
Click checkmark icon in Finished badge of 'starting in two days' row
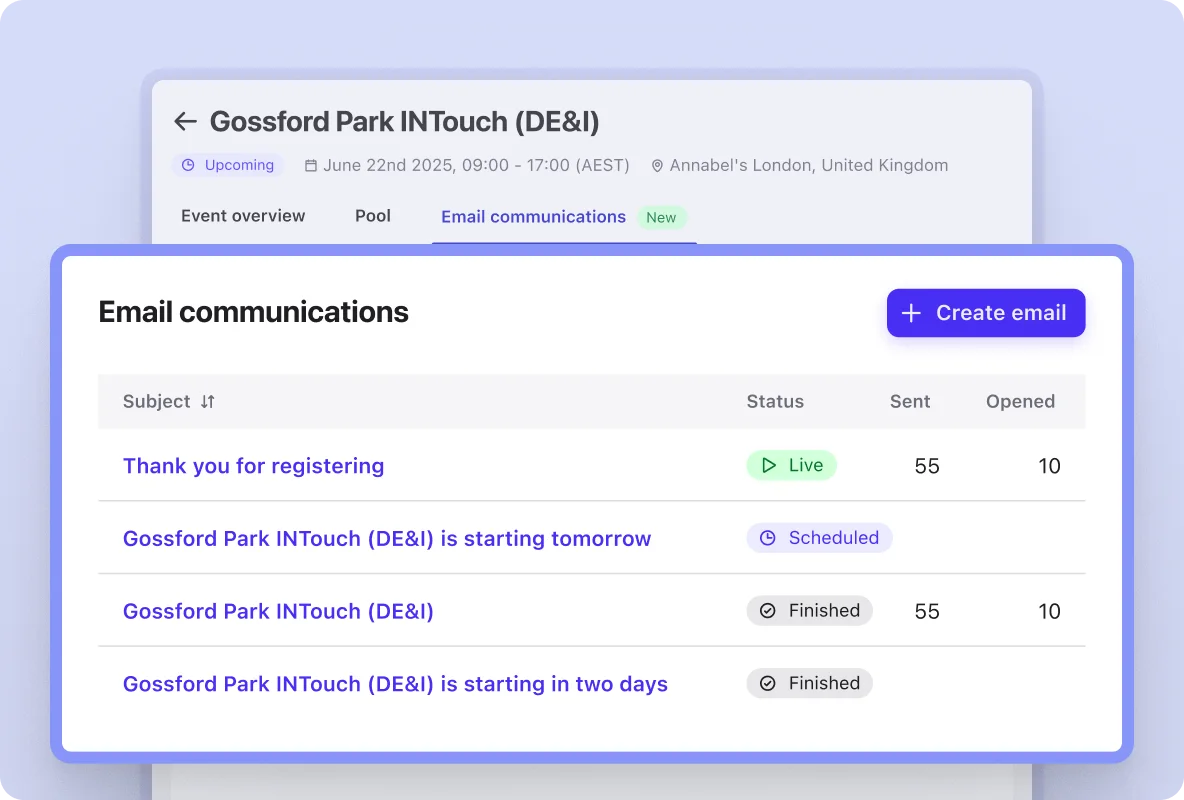coord(767,683)
